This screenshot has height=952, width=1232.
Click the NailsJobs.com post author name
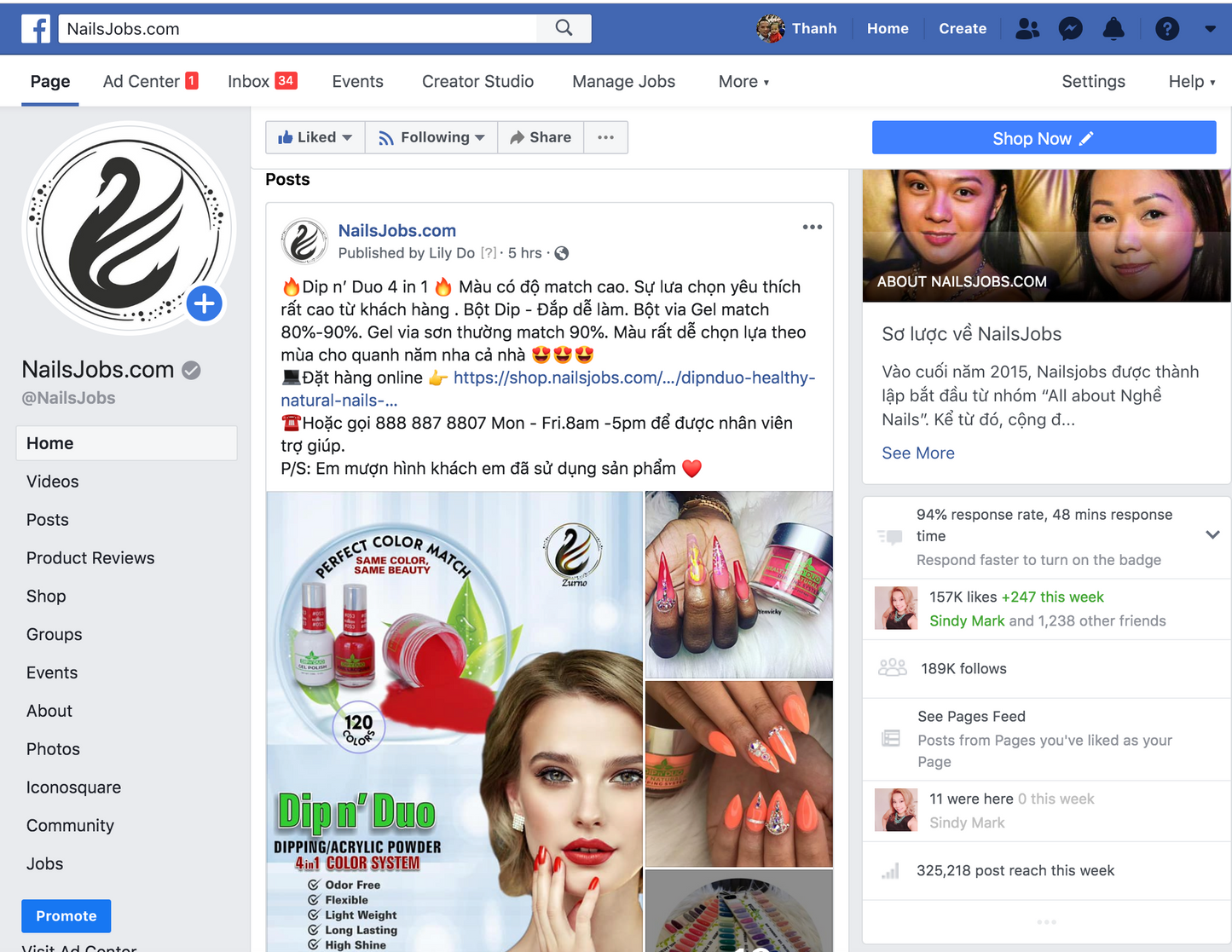396,230
